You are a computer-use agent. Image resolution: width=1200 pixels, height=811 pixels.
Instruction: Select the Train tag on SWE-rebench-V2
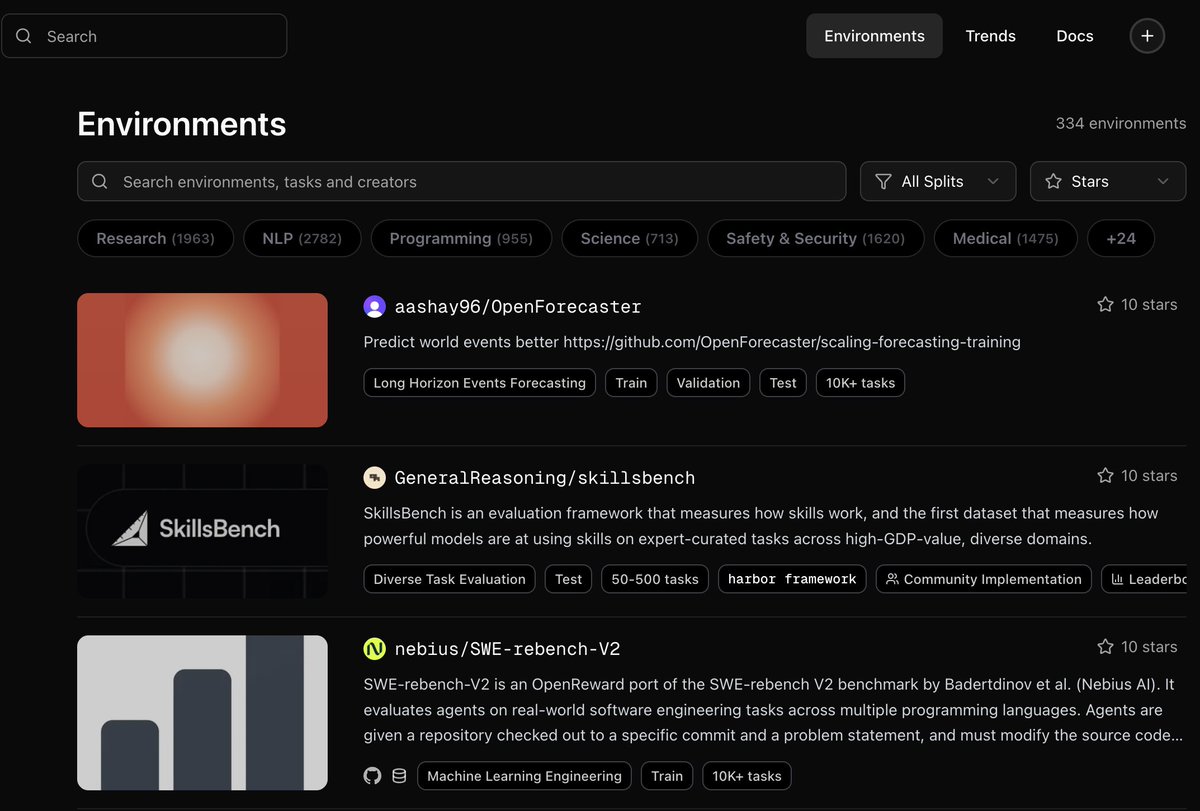667,776
